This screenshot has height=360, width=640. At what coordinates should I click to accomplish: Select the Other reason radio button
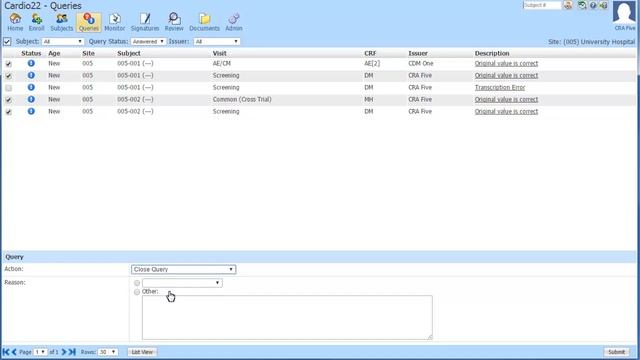(137, 292)
